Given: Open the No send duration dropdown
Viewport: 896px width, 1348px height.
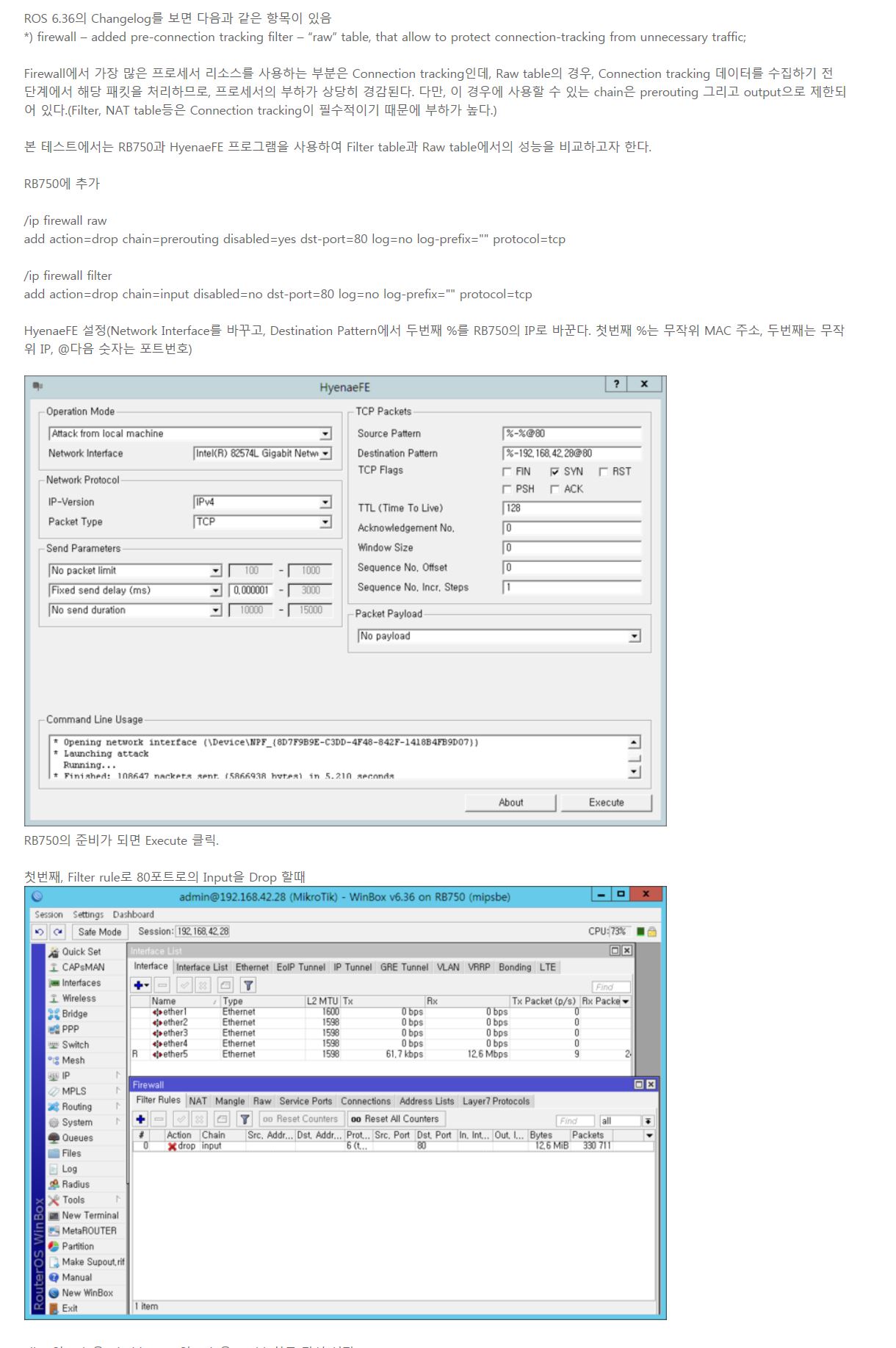Looking at the screenshot, I should (216, 610).
